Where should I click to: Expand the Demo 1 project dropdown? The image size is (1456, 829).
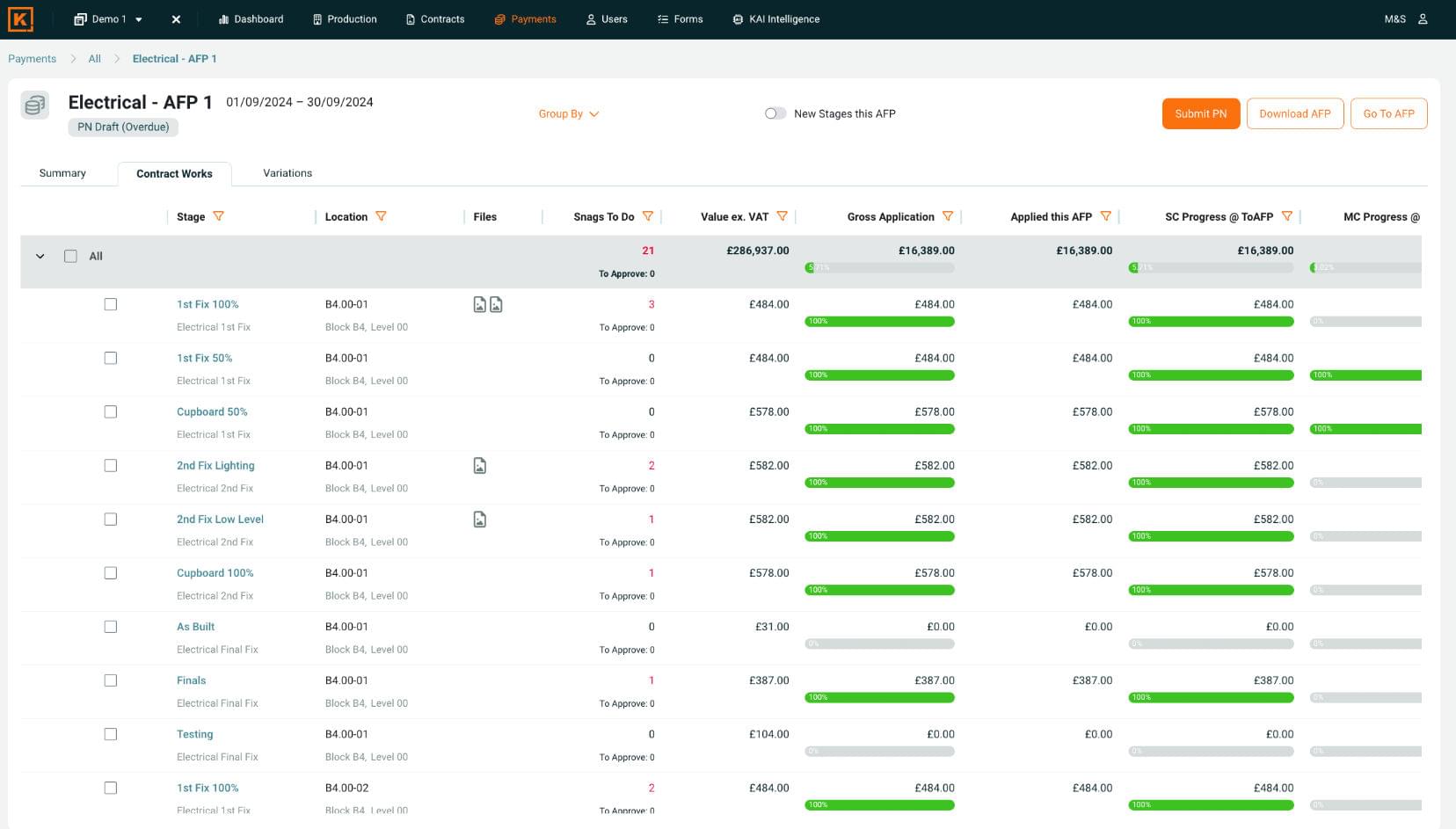[139, 19]
